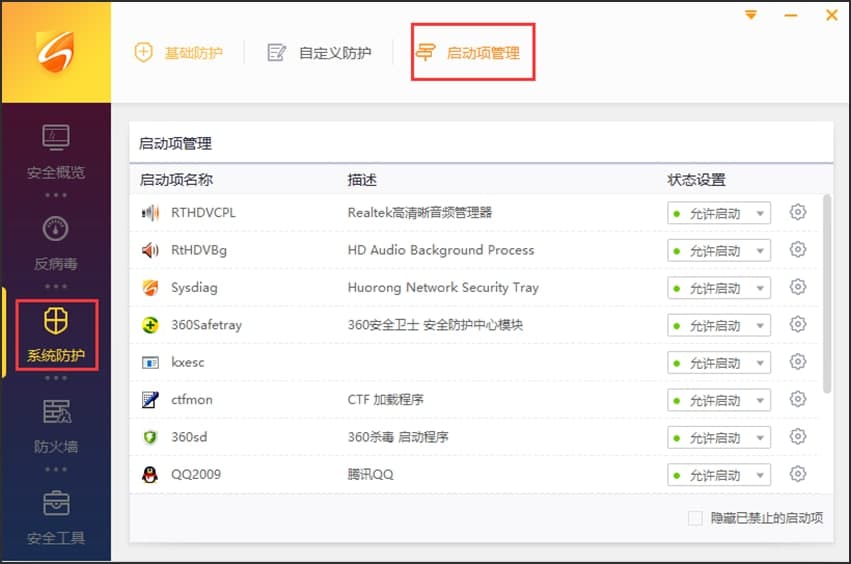Click the kxesc item icon
This screenshot has height=564, width=851.
click(150, 363)
